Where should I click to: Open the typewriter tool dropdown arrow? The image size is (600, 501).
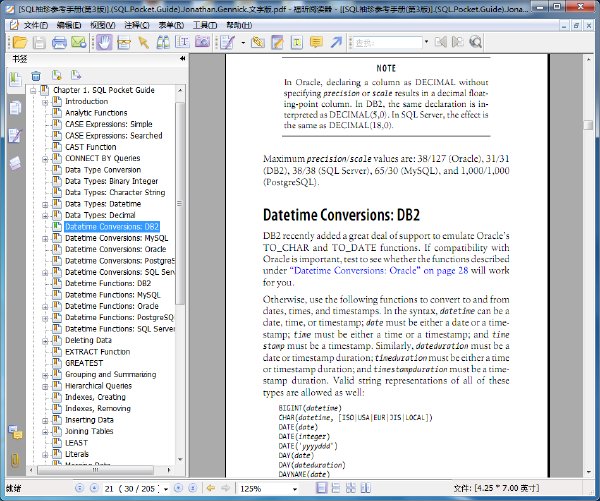[x=243, y=42]
